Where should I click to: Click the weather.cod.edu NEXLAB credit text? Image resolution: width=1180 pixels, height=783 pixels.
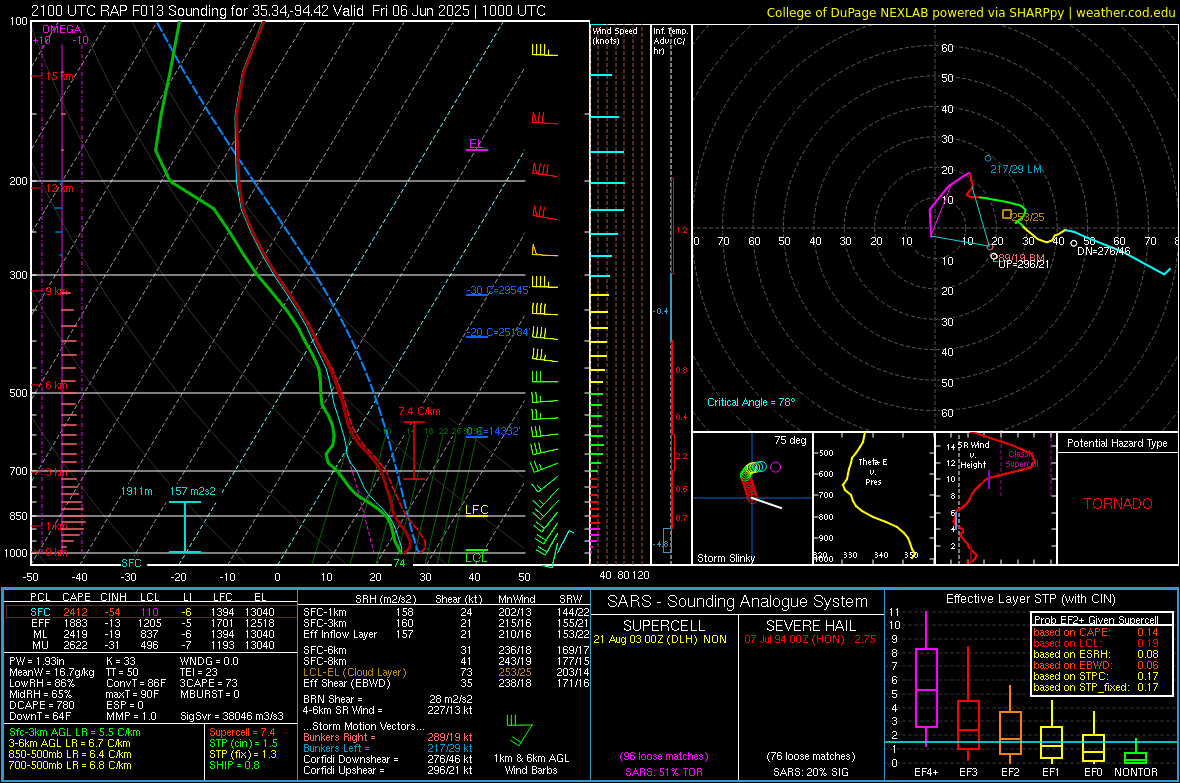(x=970, y=12)
